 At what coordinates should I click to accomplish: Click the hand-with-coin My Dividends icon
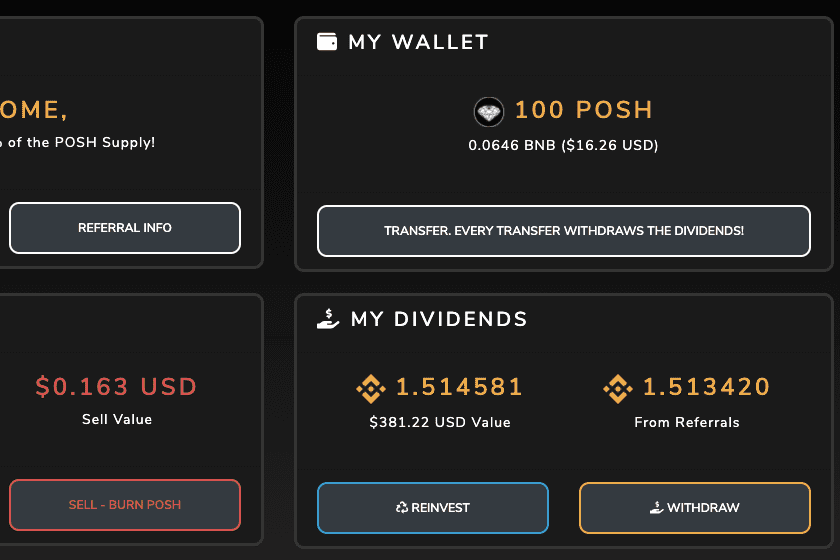pos(328,319)
